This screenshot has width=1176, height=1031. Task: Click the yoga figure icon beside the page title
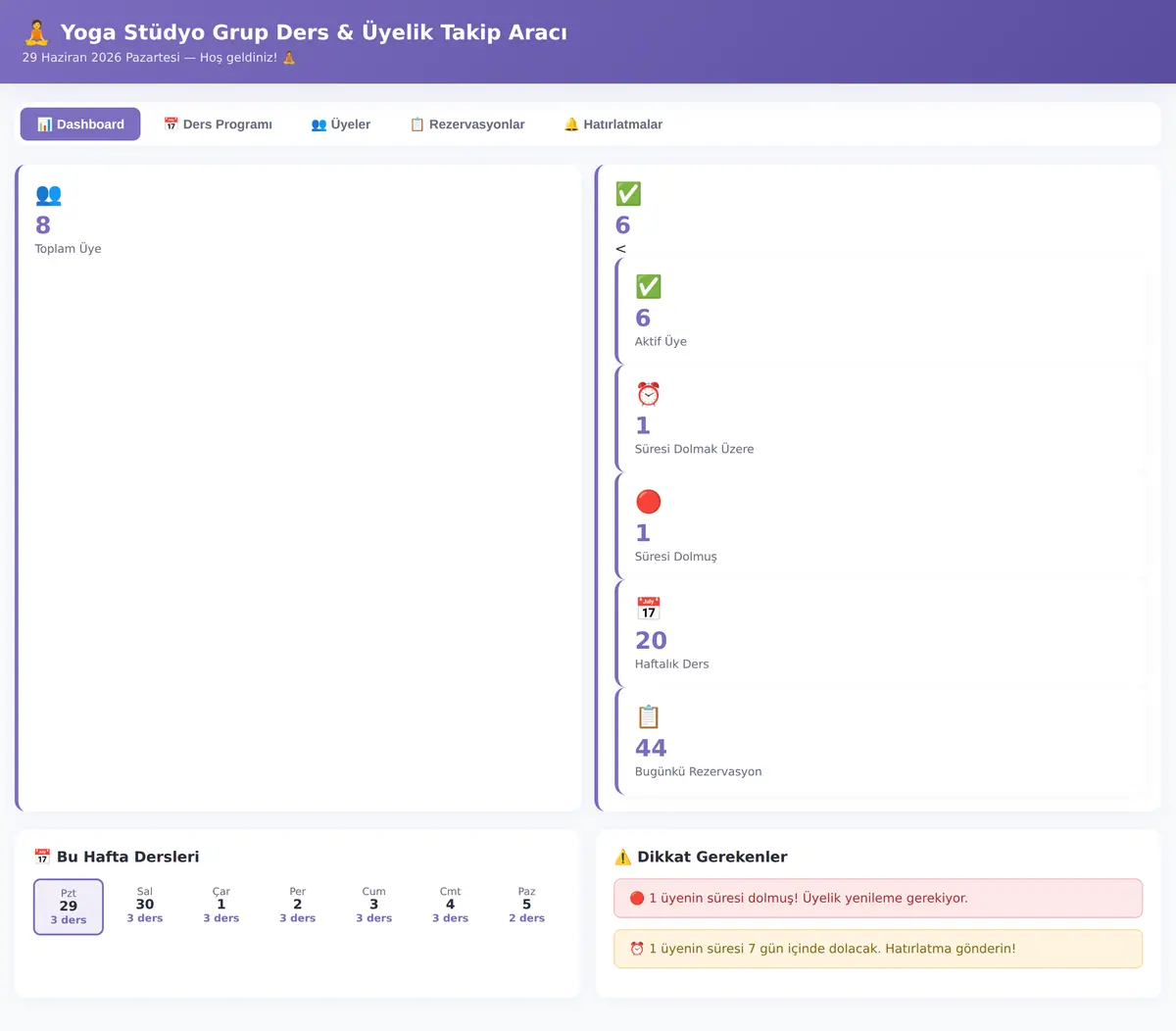[x=36, y=32]
